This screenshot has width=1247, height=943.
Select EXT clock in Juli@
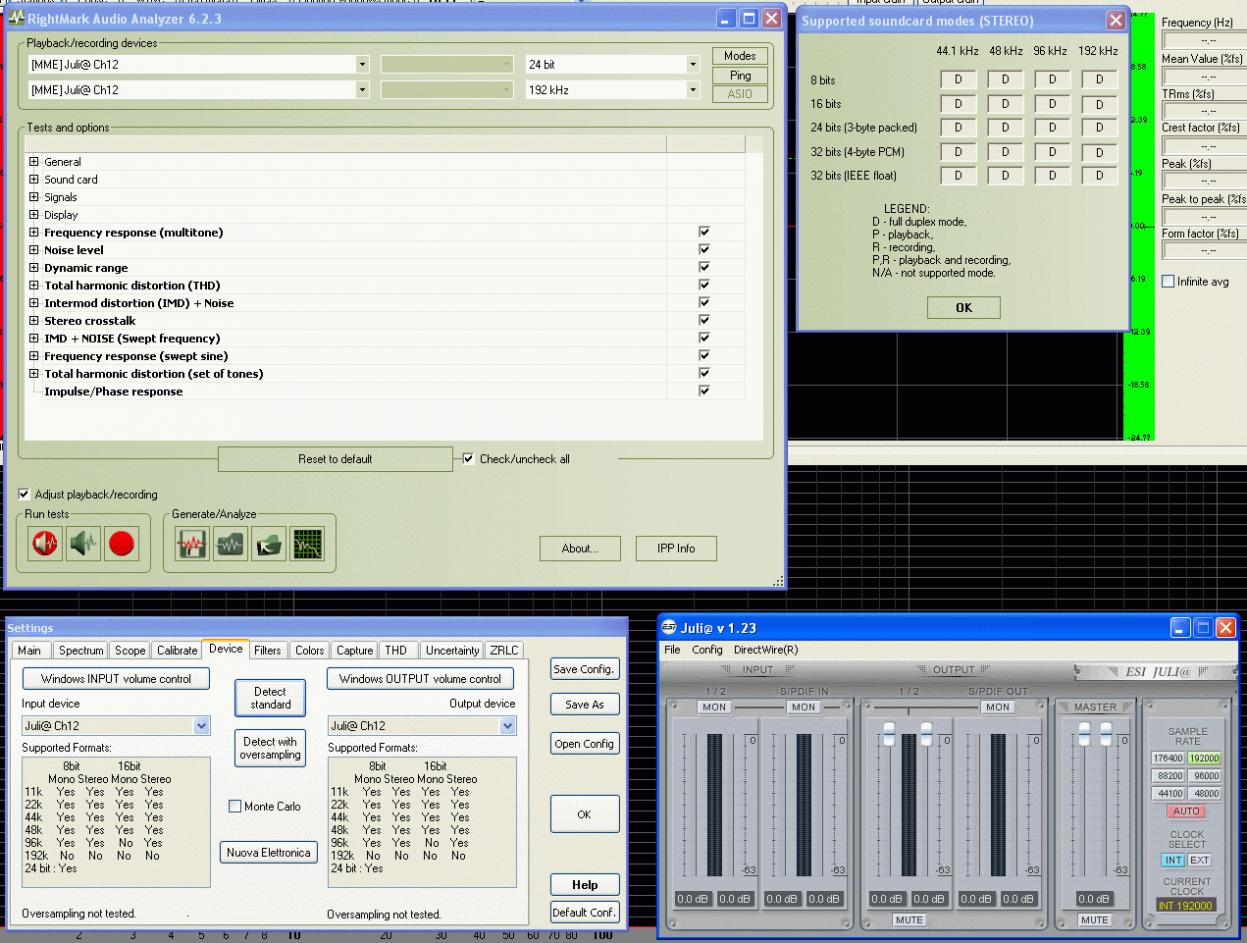(x=1198, y=859)
